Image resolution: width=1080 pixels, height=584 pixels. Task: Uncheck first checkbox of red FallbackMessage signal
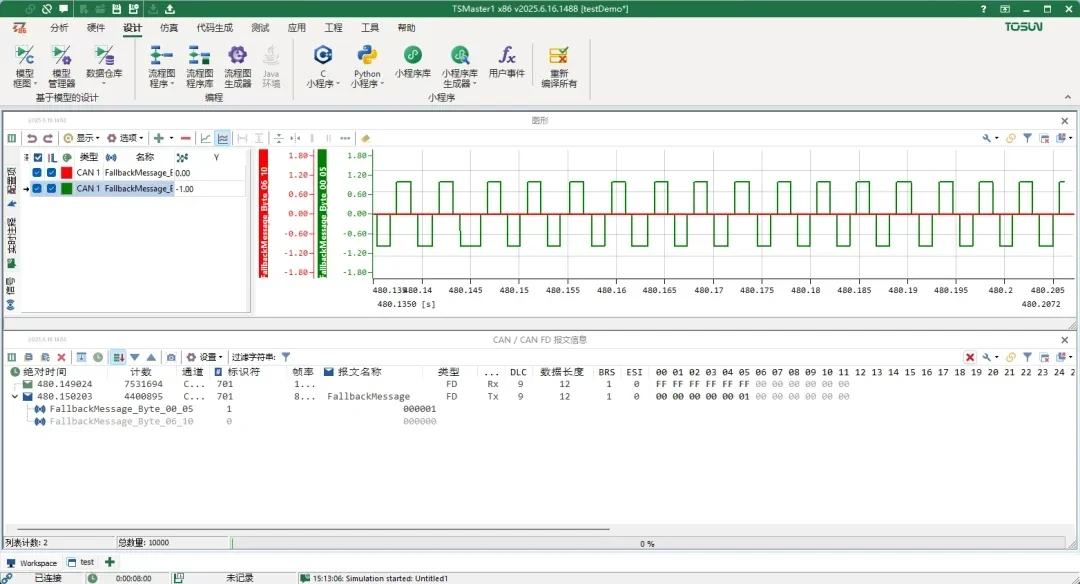tap(37, 173)
